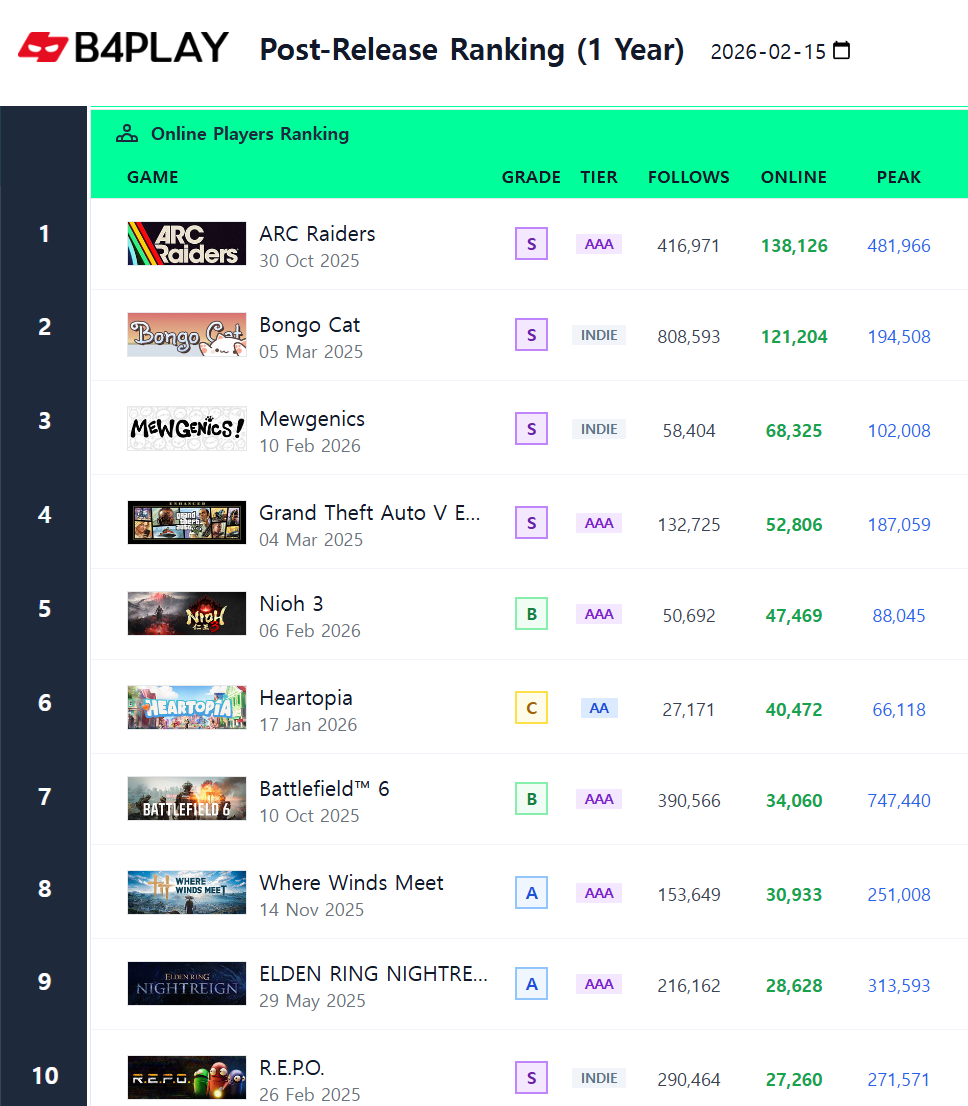Click R.E.P.O. follows value 290,464
This screenshot has width=968, height=1106.
(689, 1079)
